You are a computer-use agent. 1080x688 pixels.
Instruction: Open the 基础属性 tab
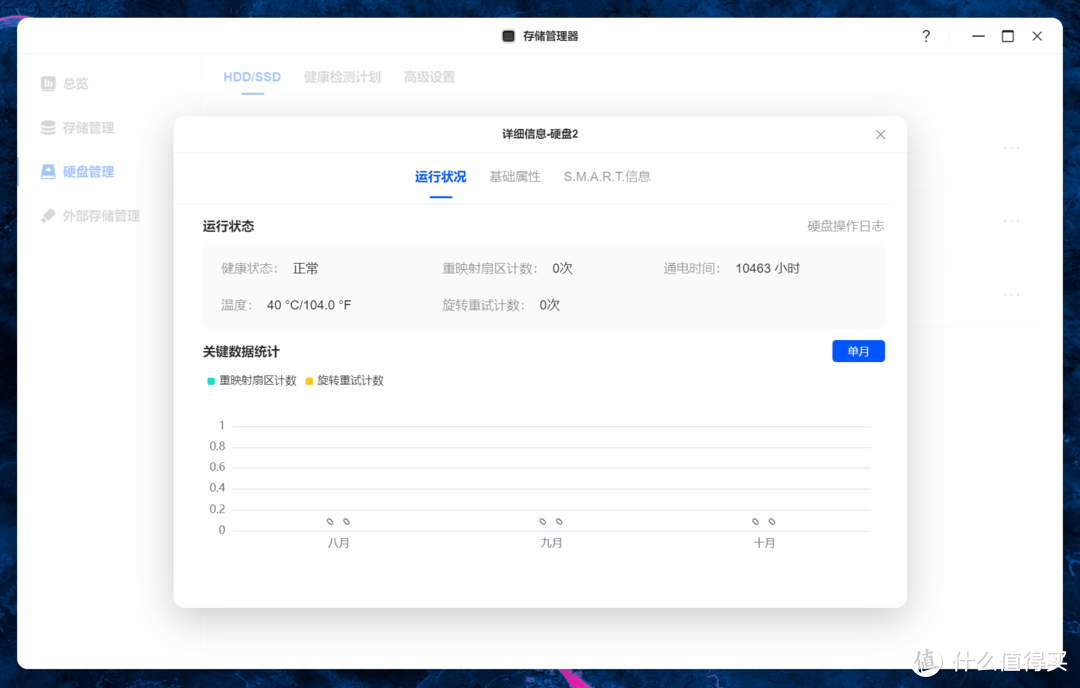point(515,176)
